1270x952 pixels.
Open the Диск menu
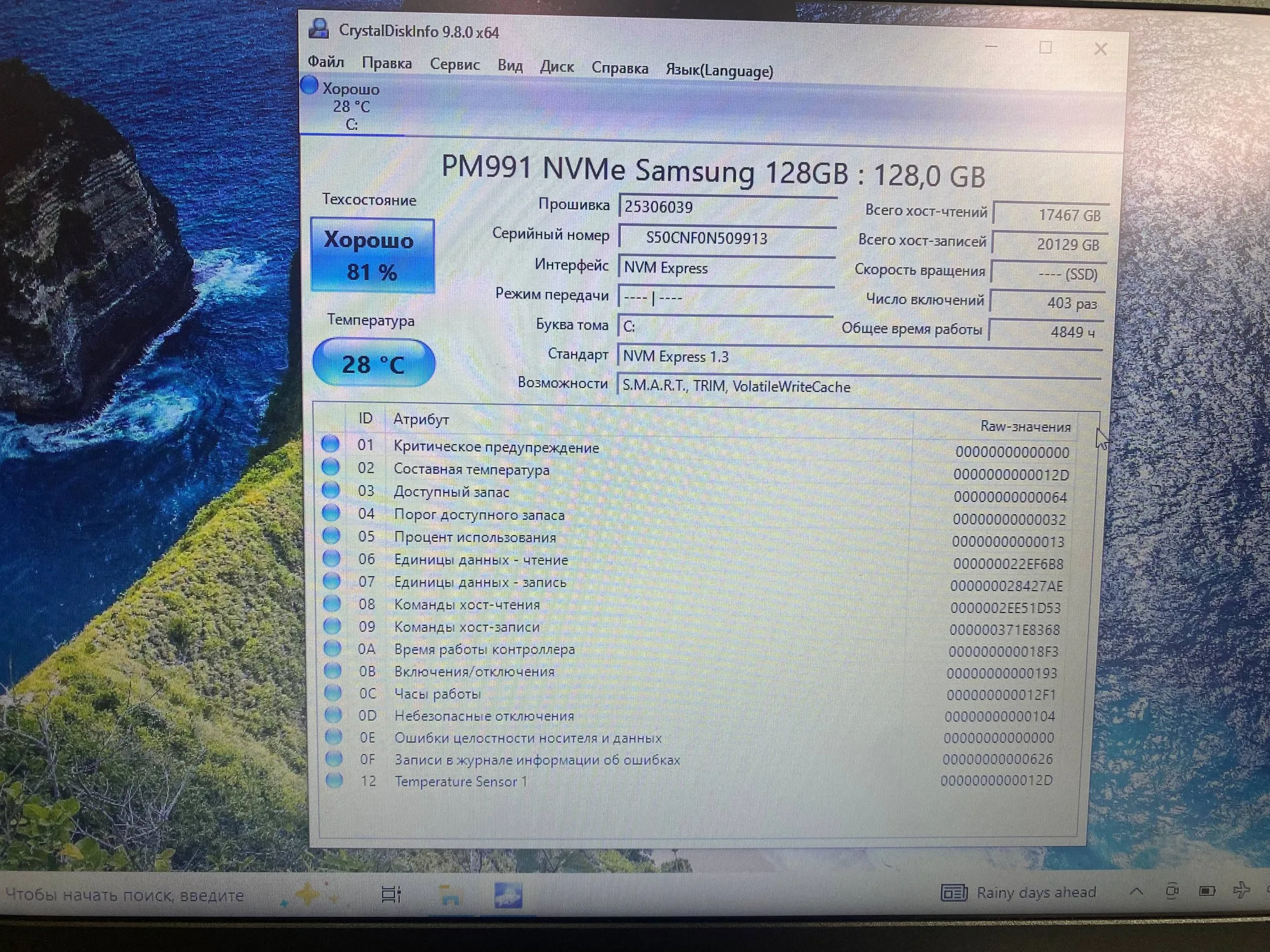tap(557, 67)
